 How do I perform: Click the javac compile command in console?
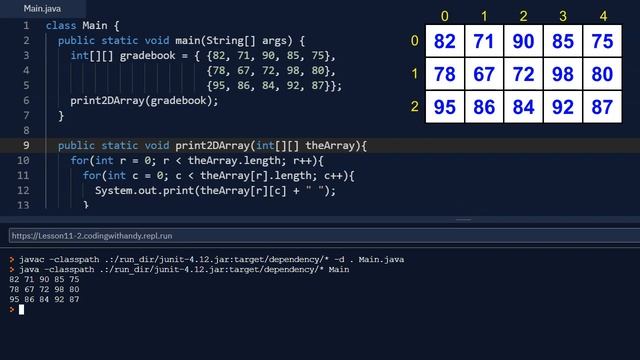pyautogui.click(x=211, y=260)
